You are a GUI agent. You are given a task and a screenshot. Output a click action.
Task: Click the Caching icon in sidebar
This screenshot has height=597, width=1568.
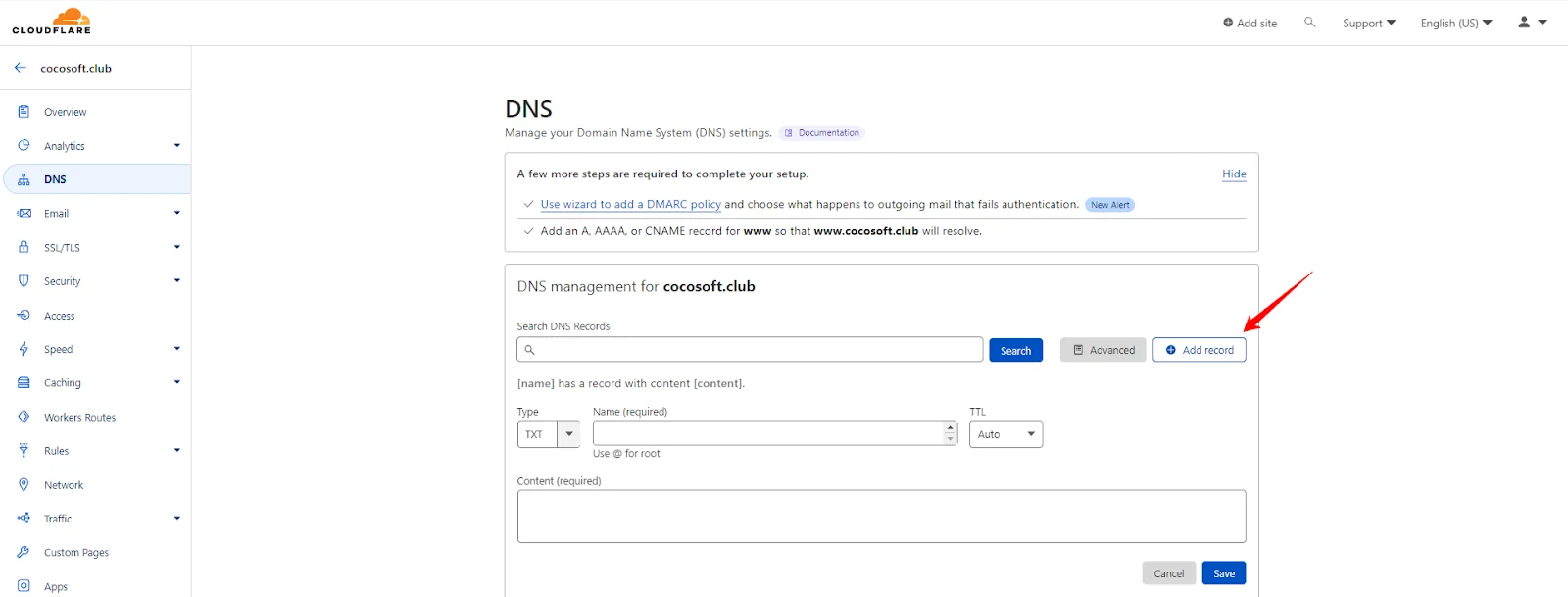tap(24, 383)
